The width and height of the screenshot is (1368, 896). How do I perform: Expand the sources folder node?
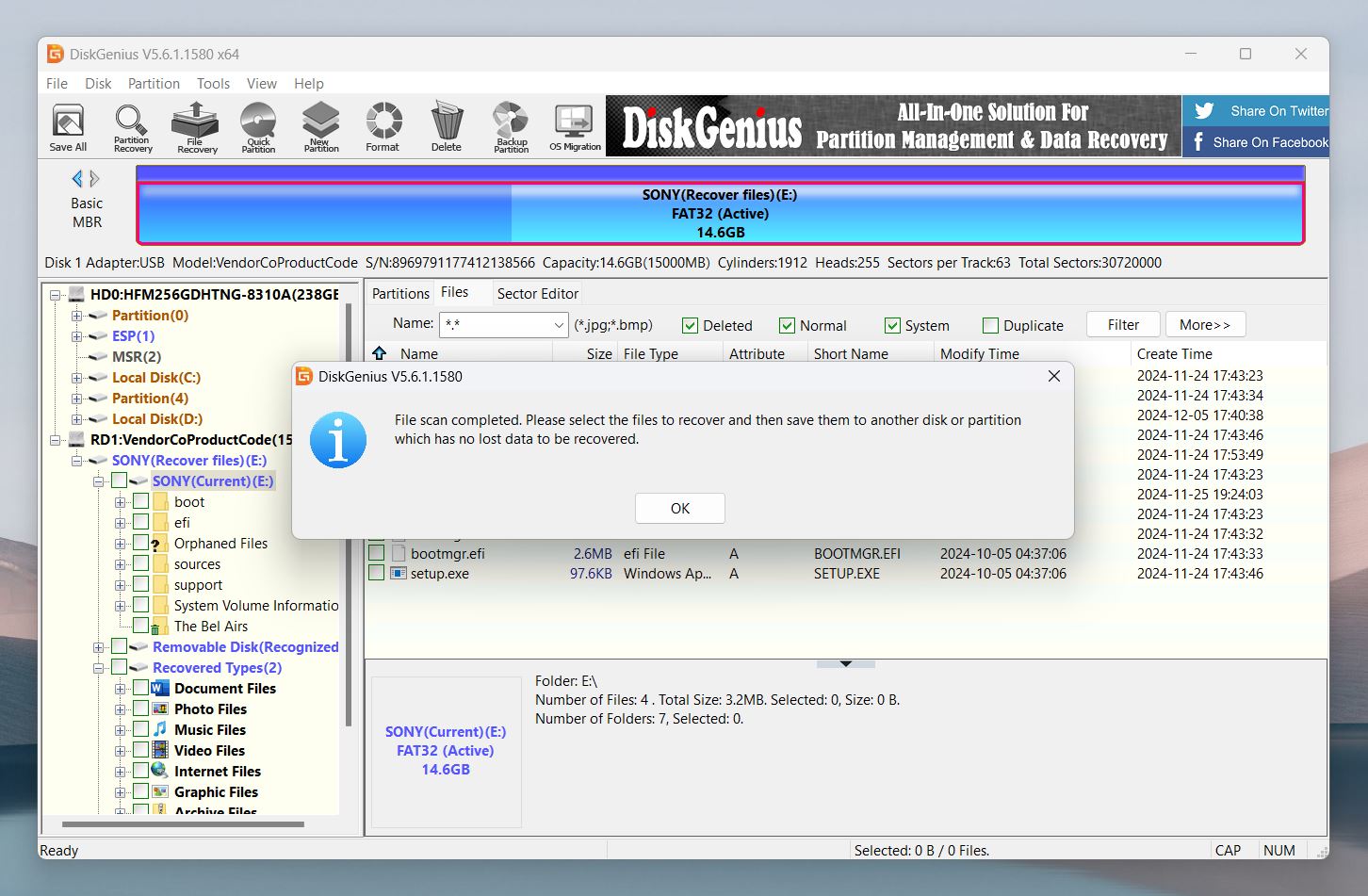point(120,564)
